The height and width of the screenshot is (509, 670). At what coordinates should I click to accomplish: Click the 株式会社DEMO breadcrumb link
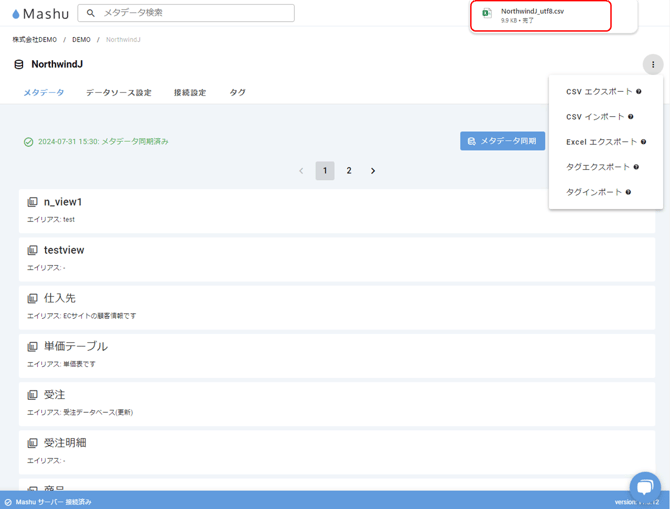point(34,40)
